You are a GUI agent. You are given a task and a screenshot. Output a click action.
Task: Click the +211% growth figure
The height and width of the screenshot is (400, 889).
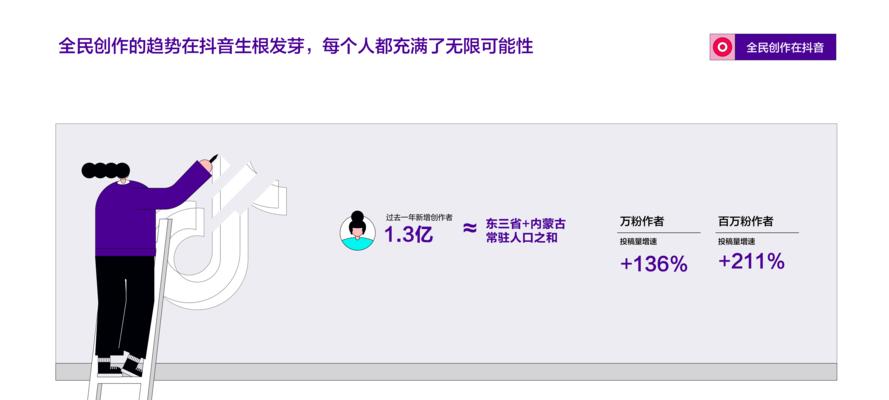752,261
